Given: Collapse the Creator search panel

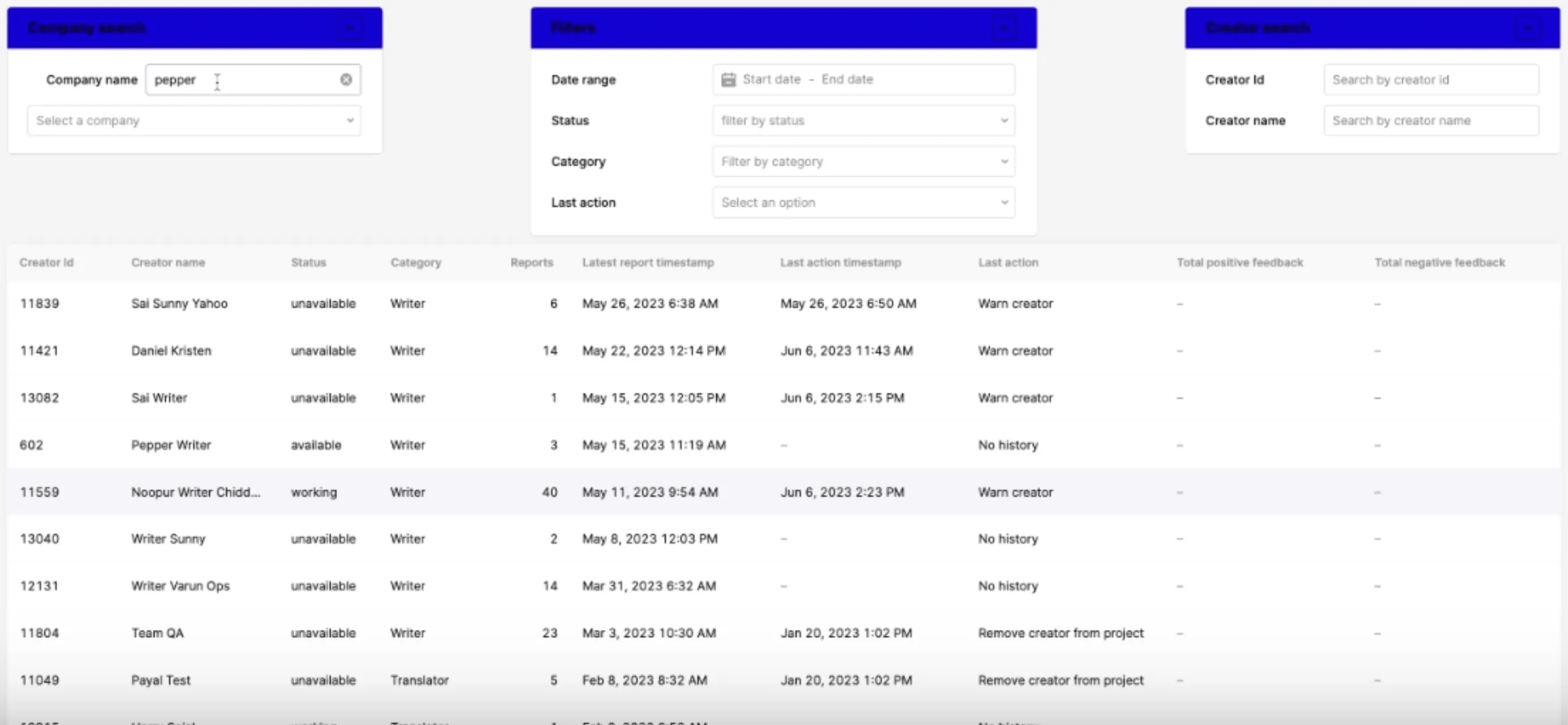Looking at the screenshot, I should pyautogui.click(x=1527, y=28).
